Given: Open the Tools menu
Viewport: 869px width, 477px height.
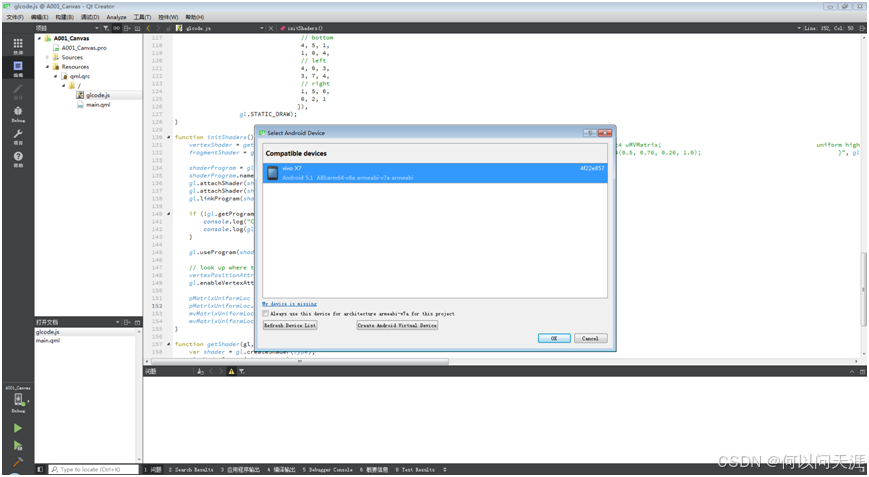Looking at the screenshot, I should click(x=142, y=17).
